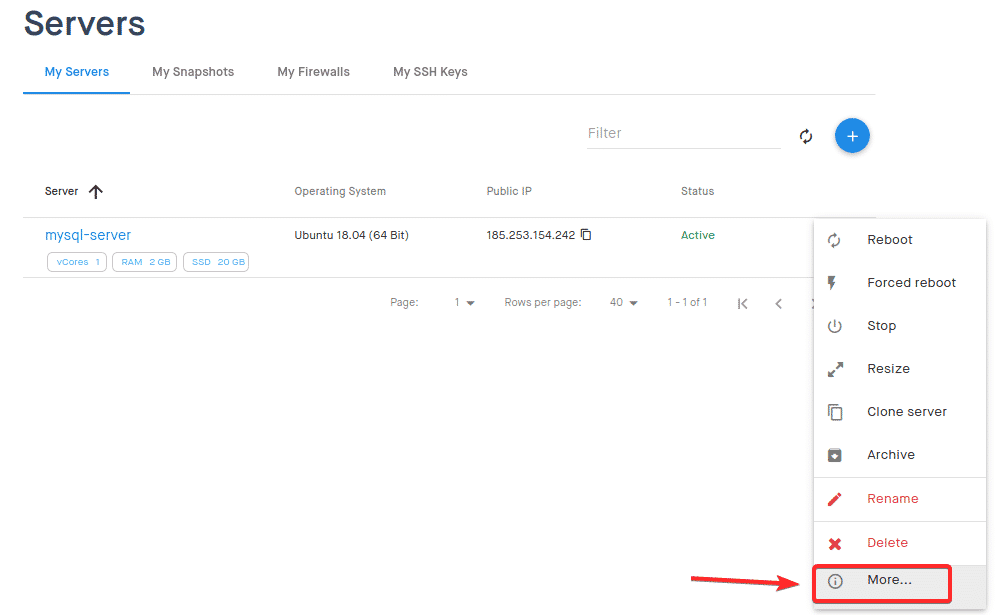Open the mysql-server link

click(88, 235)
